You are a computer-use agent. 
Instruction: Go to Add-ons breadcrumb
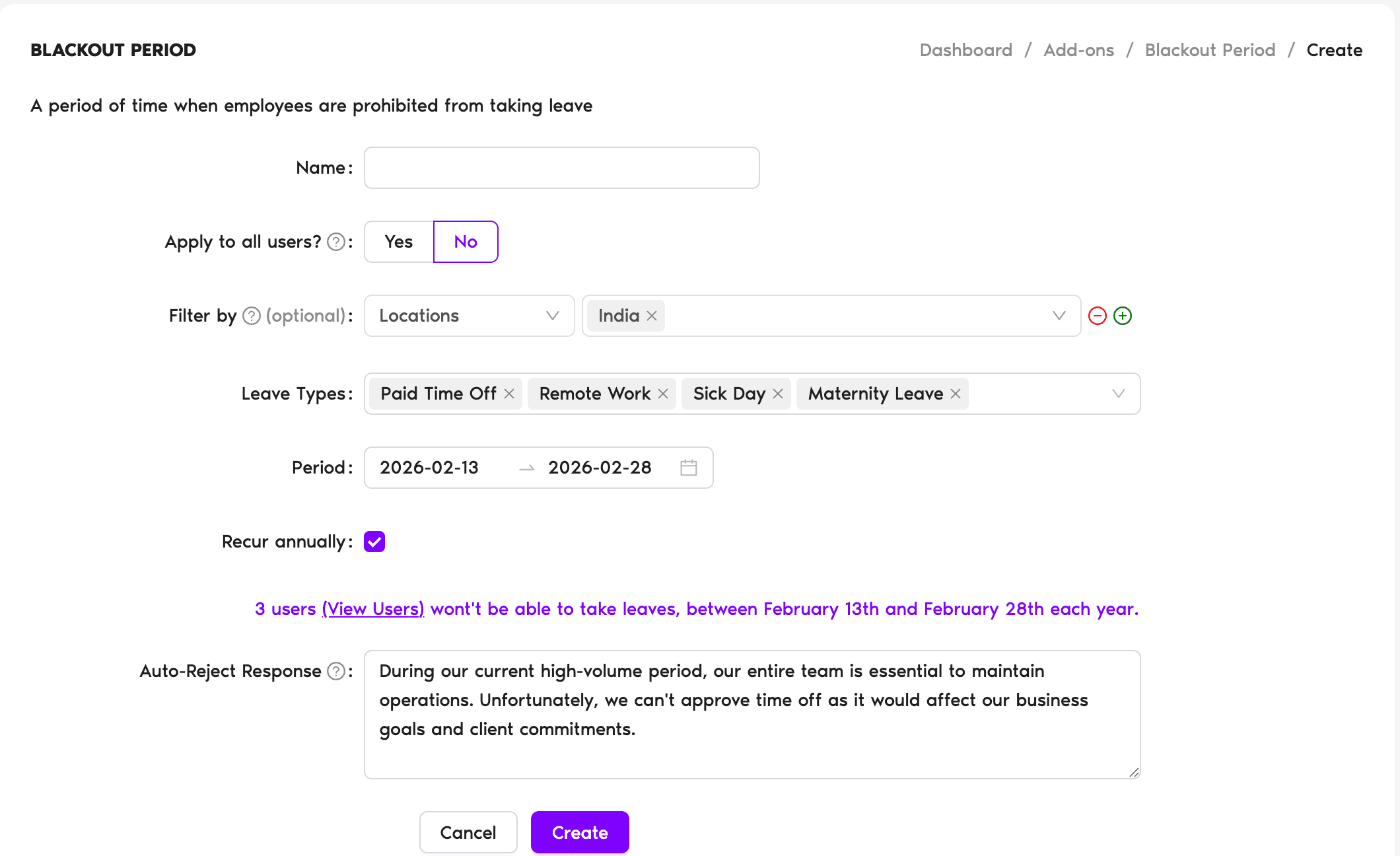(1078, 50)
